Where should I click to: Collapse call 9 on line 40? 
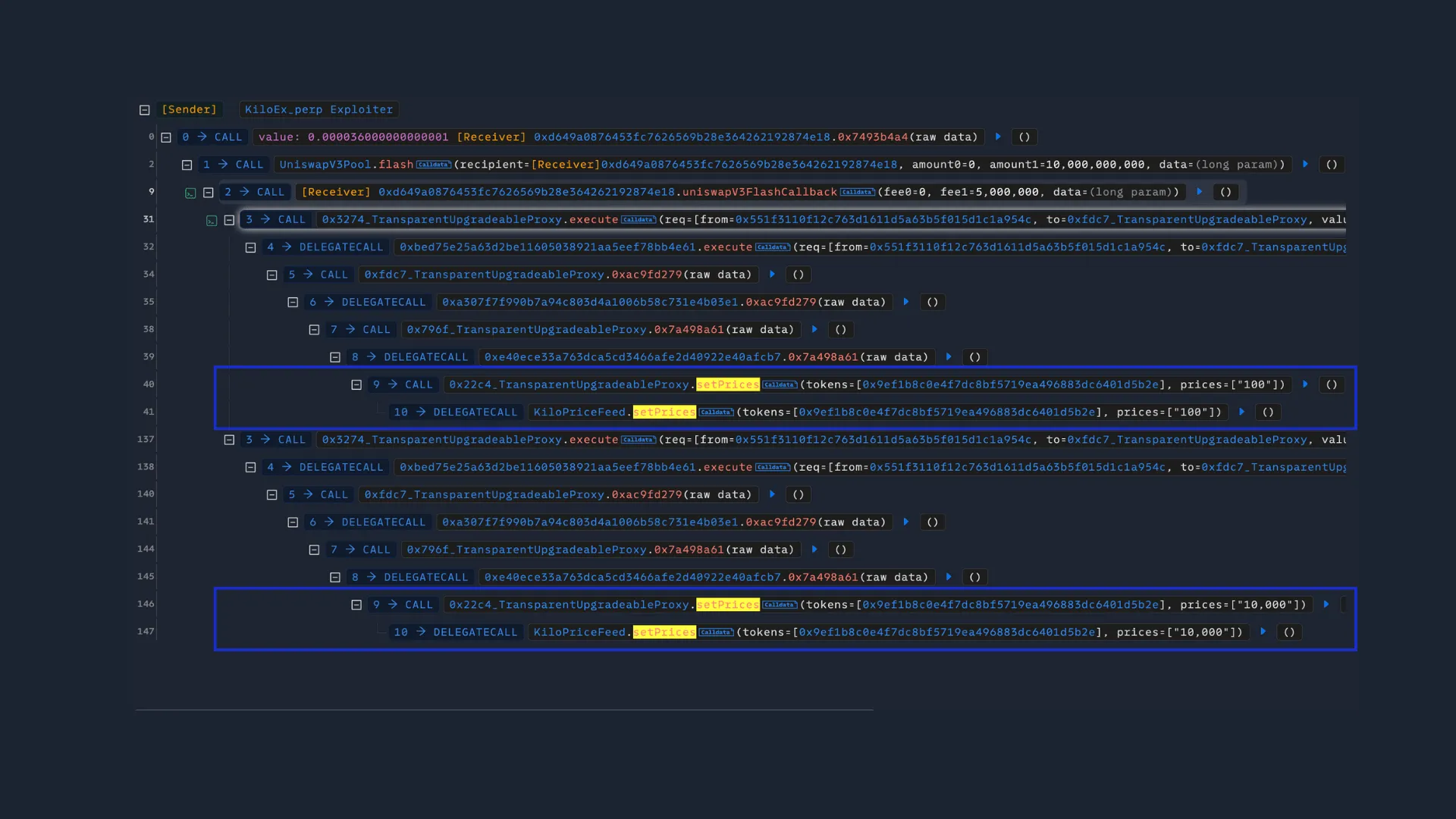click(x=356, y=385)
